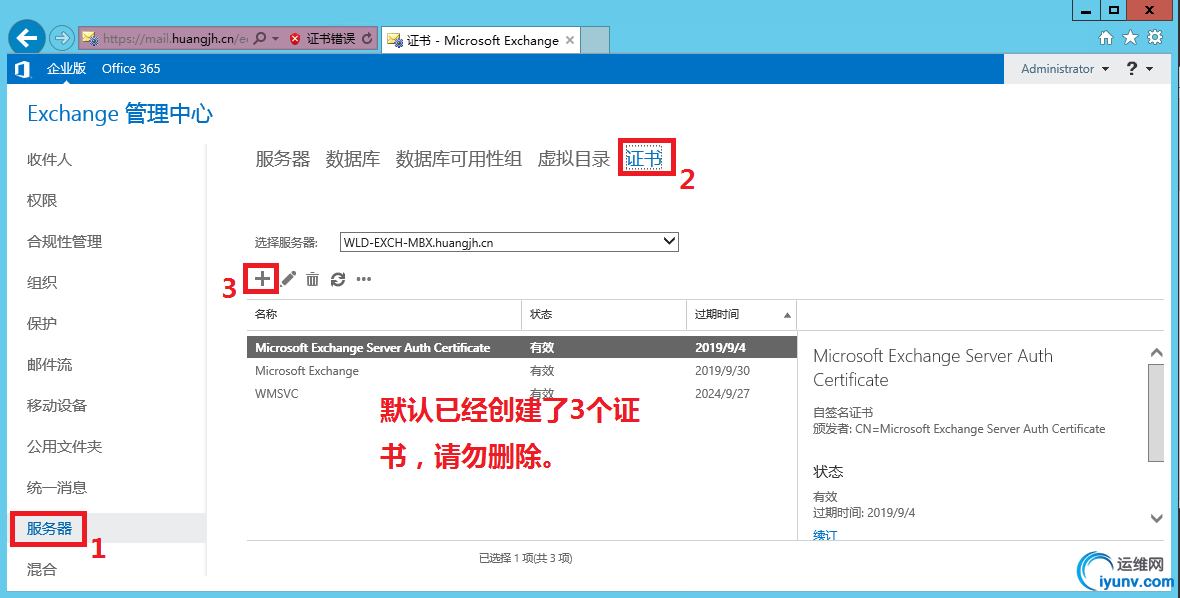The image size is (1180, 598).
Task: Open 邮件流 in the left navigation
Action: point(50,365)
